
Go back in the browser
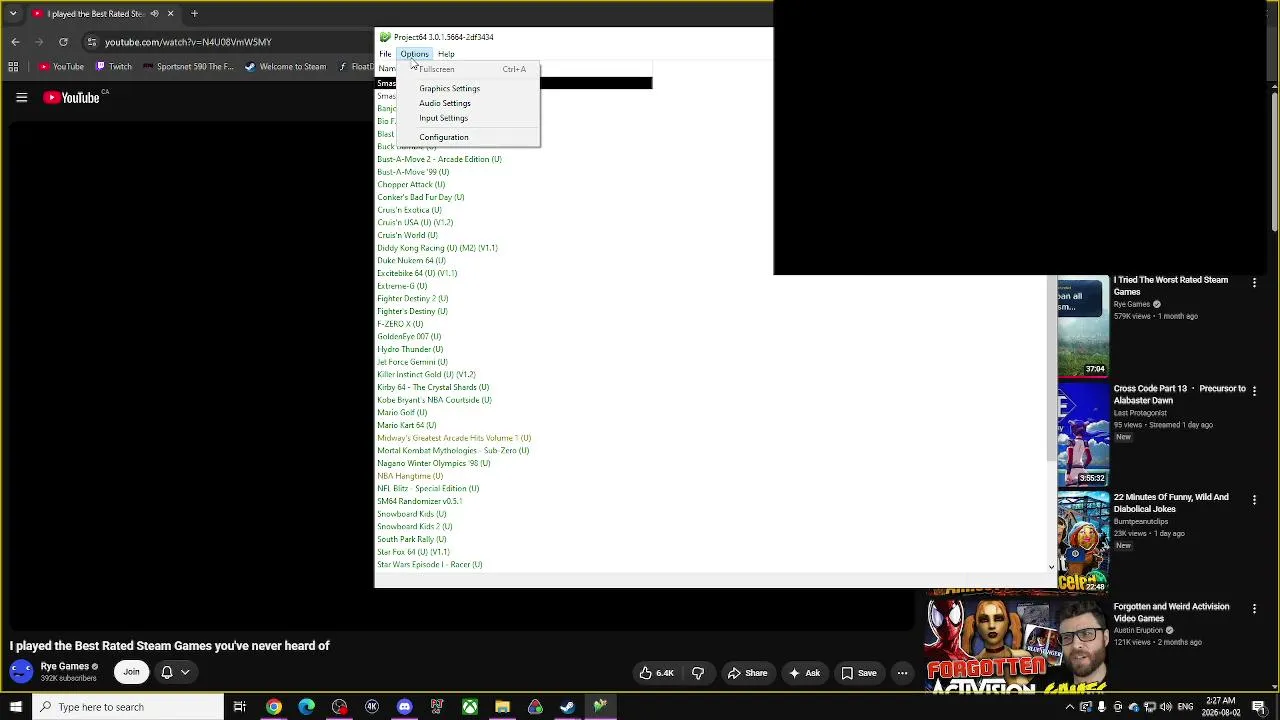[15, 42]
